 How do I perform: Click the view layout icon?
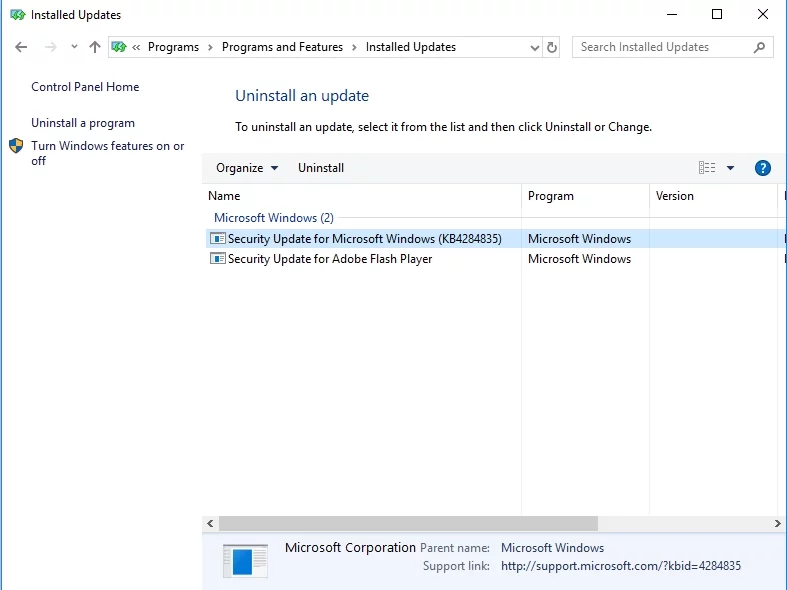point(707,168)
